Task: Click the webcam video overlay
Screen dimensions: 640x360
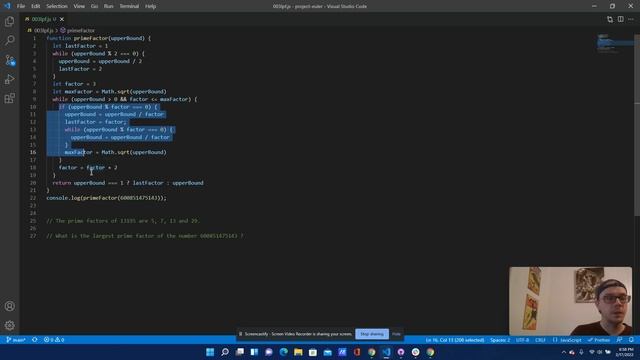Action: point(570,301)
